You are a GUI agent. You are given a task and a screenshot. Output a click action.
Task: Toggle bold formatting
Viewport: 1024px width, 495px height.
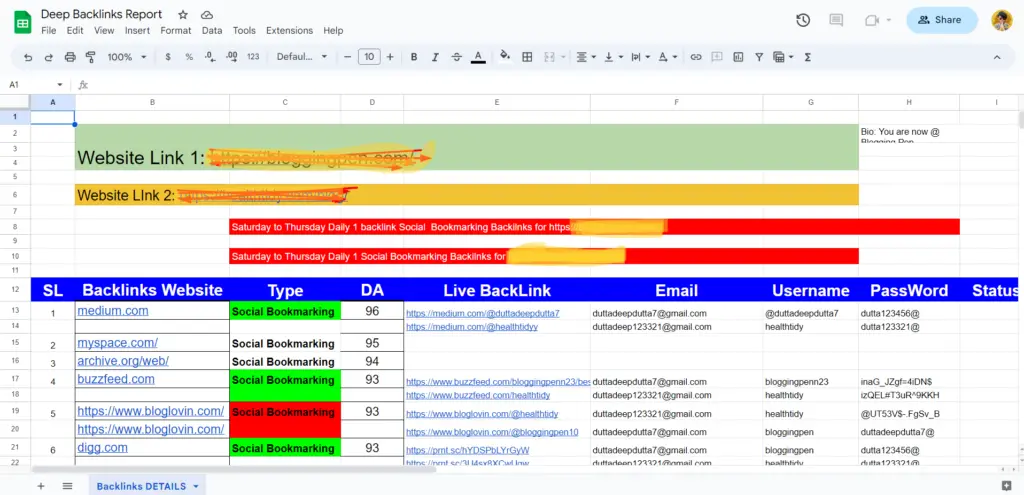click(414, 57)
